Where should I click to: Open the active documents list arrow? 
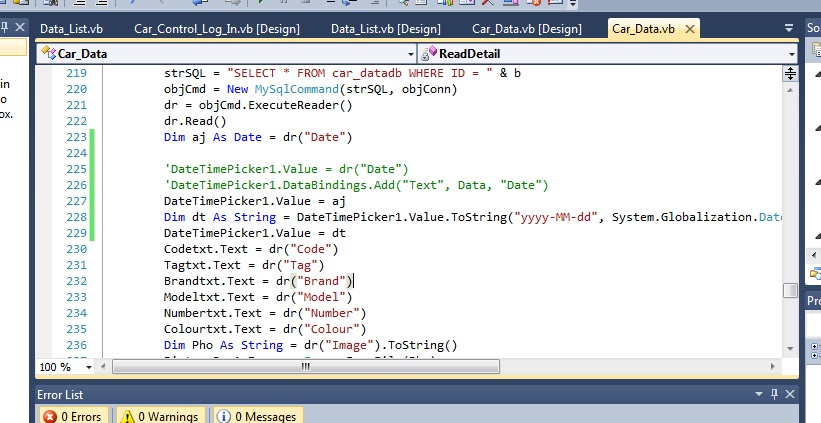[x=789, y=29]
